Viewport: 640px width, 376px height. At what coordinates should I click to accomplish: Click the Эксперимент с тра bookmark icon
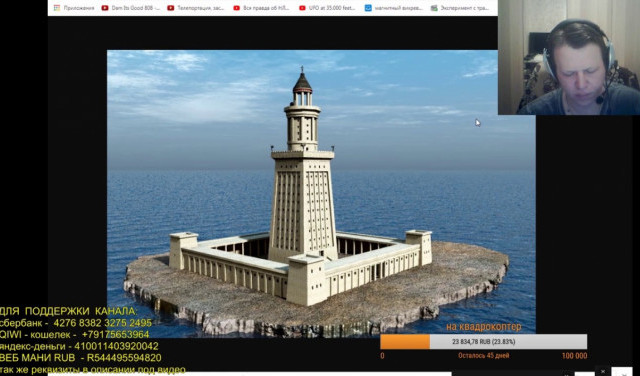(x=434, y=8)
